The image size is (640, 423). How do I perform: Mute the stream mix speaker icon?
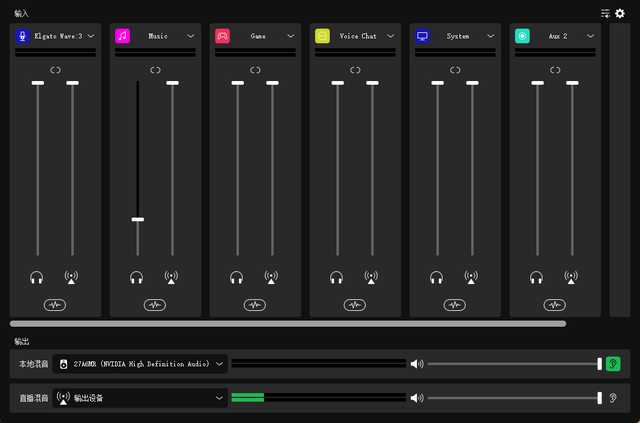(417, 398)
